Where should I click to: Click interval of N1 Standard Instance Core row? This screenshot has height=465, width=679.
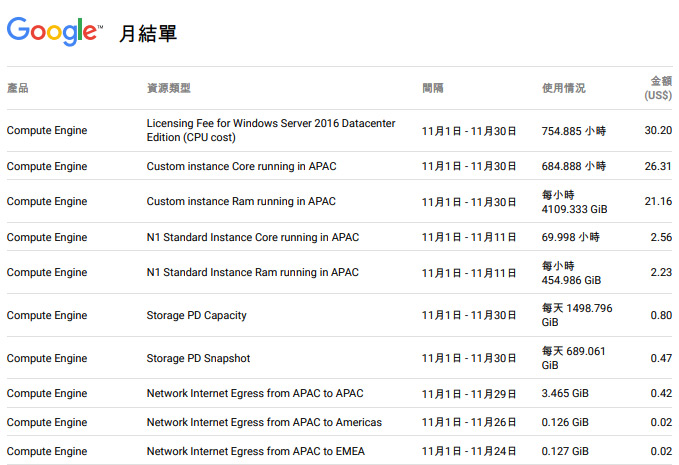tap(469, 238)
